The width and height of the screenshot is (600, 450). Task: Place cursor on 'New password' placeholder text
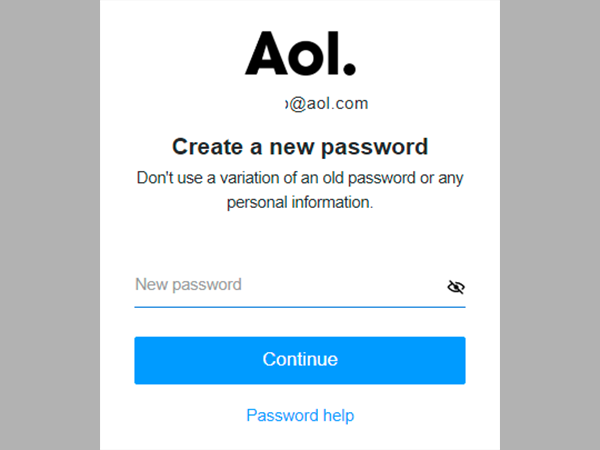pyautogui.click(x=188, y=285)
